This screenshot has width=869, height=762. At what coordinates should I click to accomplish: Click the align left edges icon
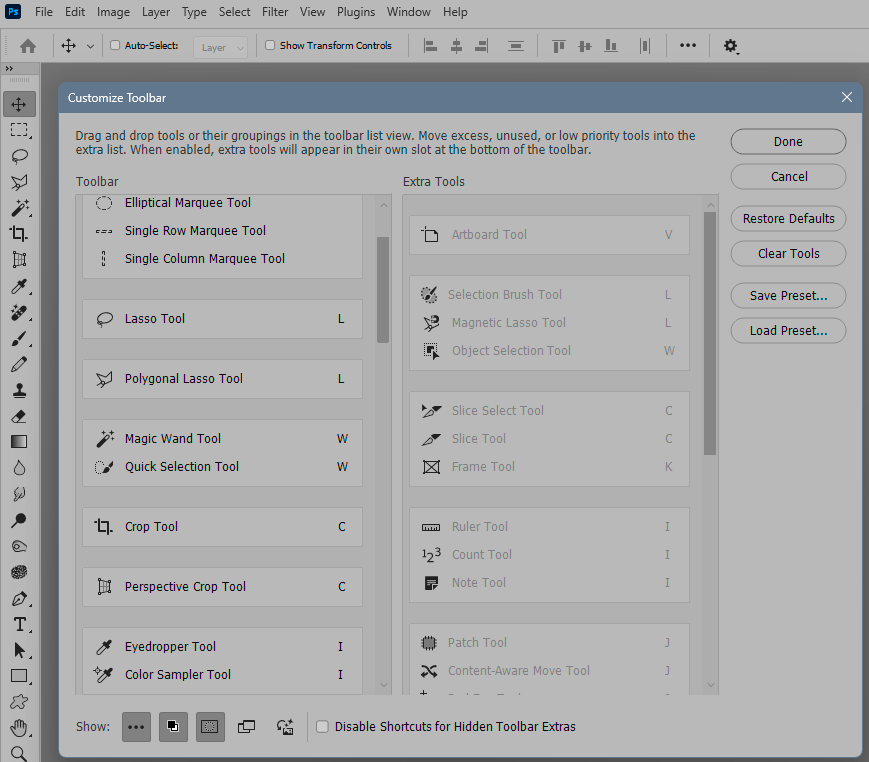430,46
